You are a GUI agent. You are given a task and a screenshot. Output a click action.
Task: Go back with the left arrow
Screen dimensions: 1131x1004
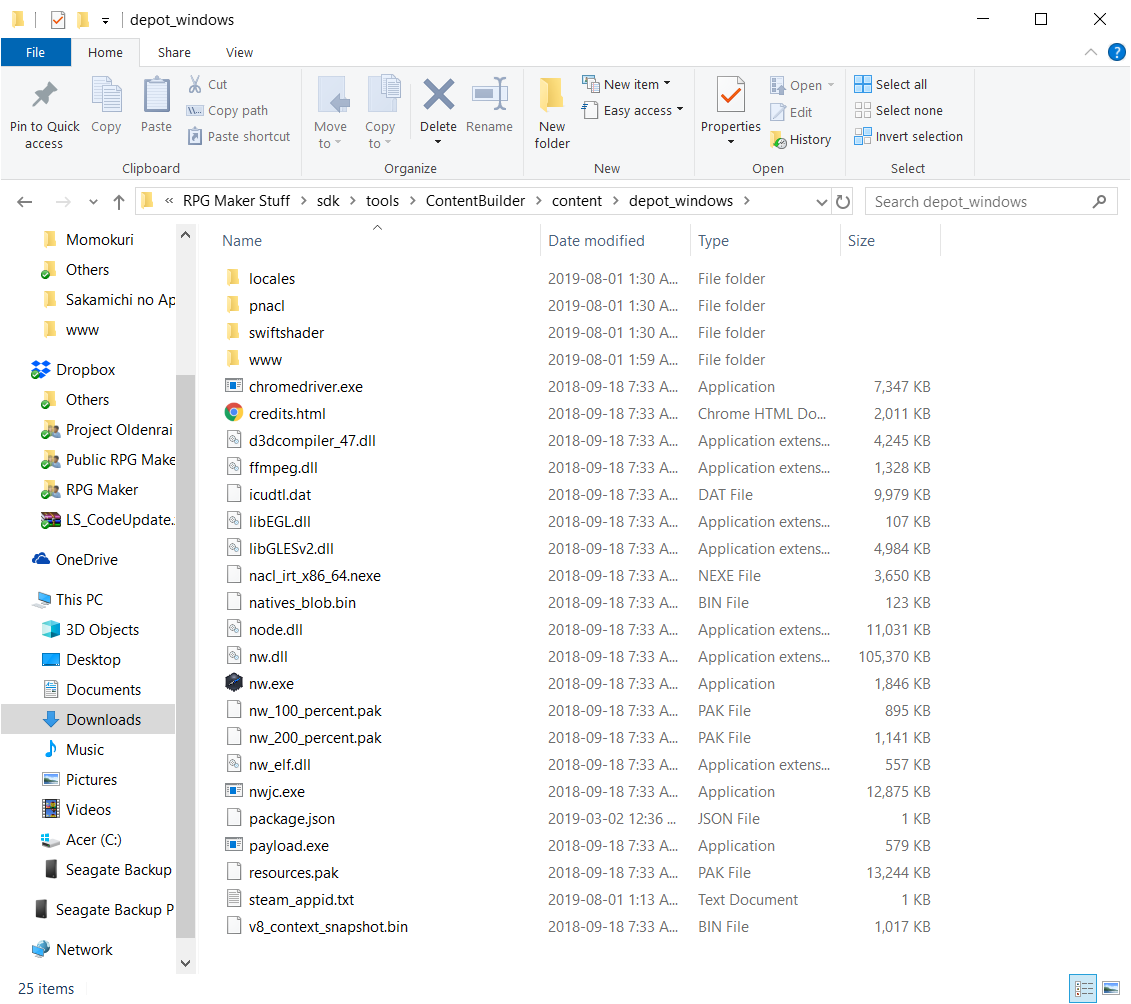[x=25, y=202]
